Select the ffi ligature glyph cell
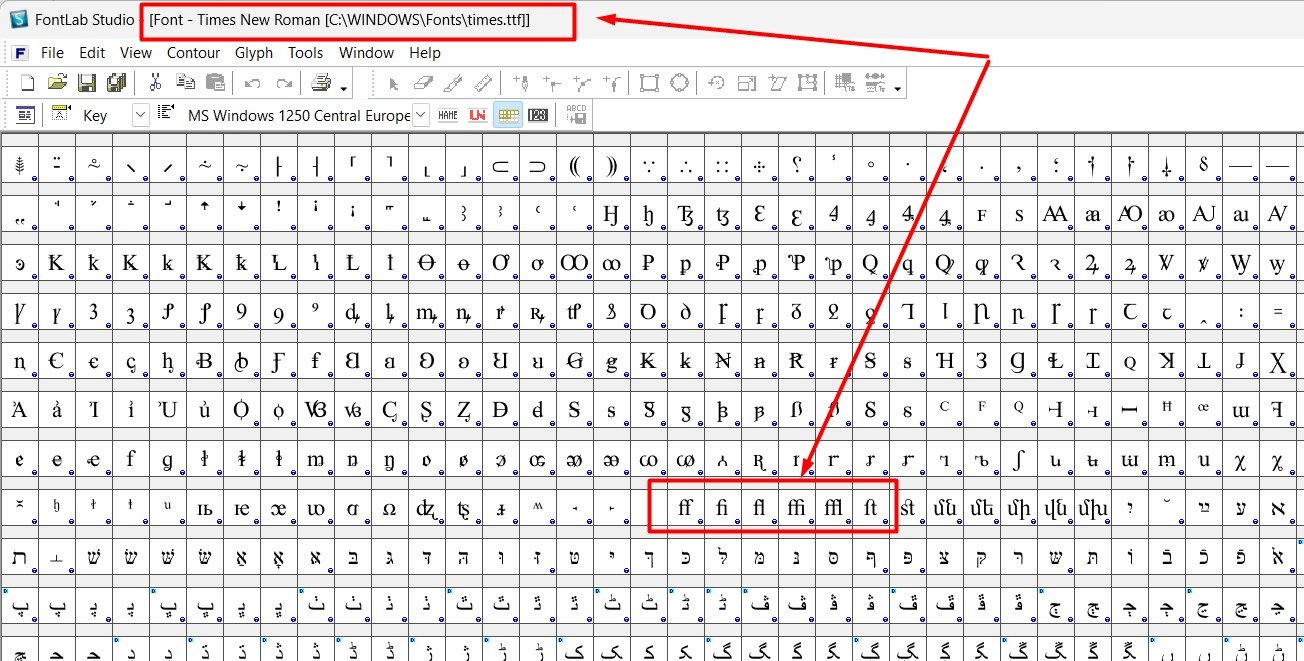1304x661 pixels. click(796, 508)
